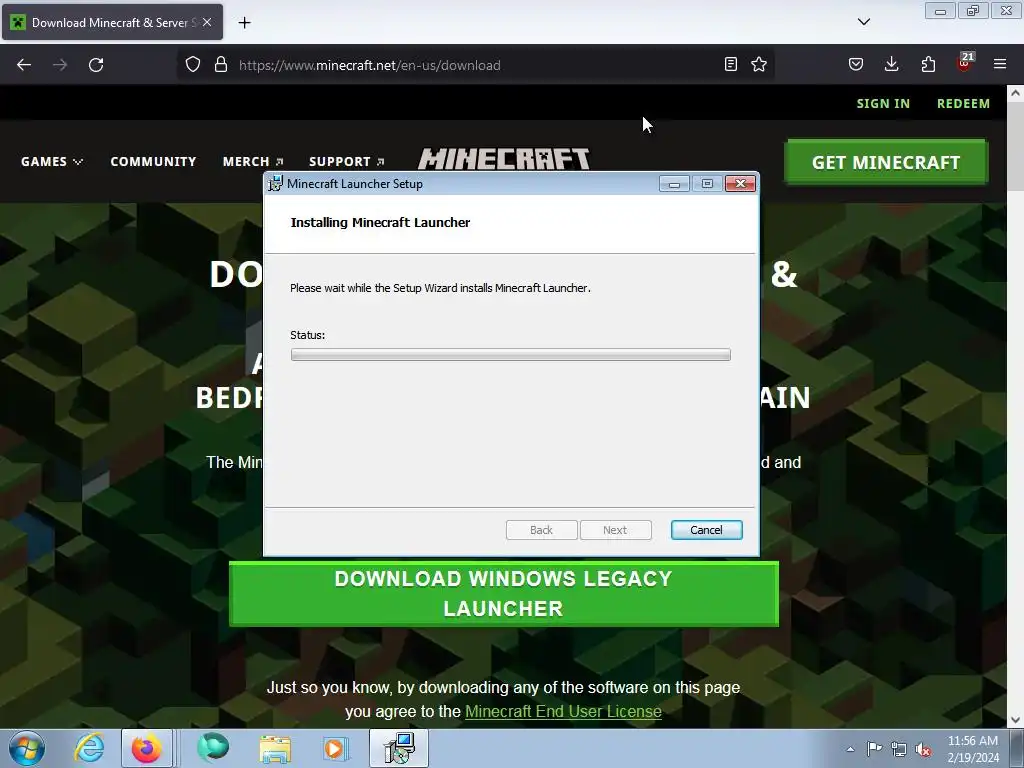This screenshot has width=1024, height=768.
Task: Switch to Firefox in the taskbar
Action: (147, 748)
